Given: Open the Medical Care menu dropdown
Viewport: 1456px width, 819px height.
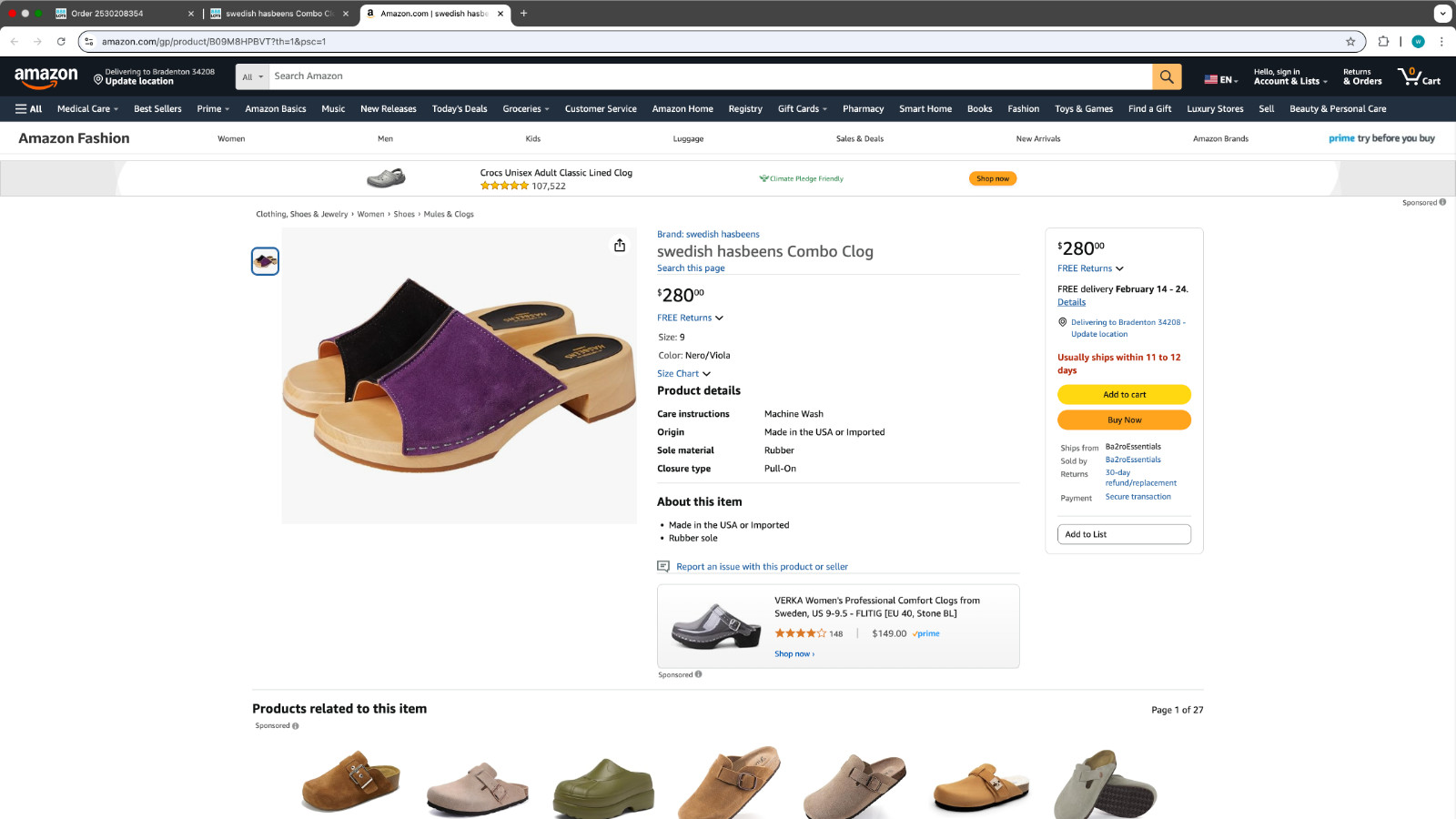Looking at the screenshot, I should coord(87,108).
